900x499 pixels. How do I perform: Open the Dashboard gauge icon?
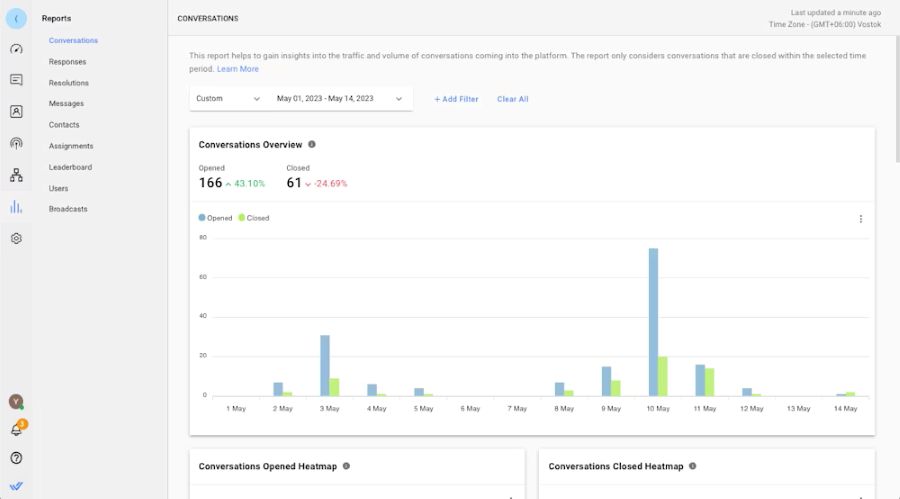pos(16,49)
